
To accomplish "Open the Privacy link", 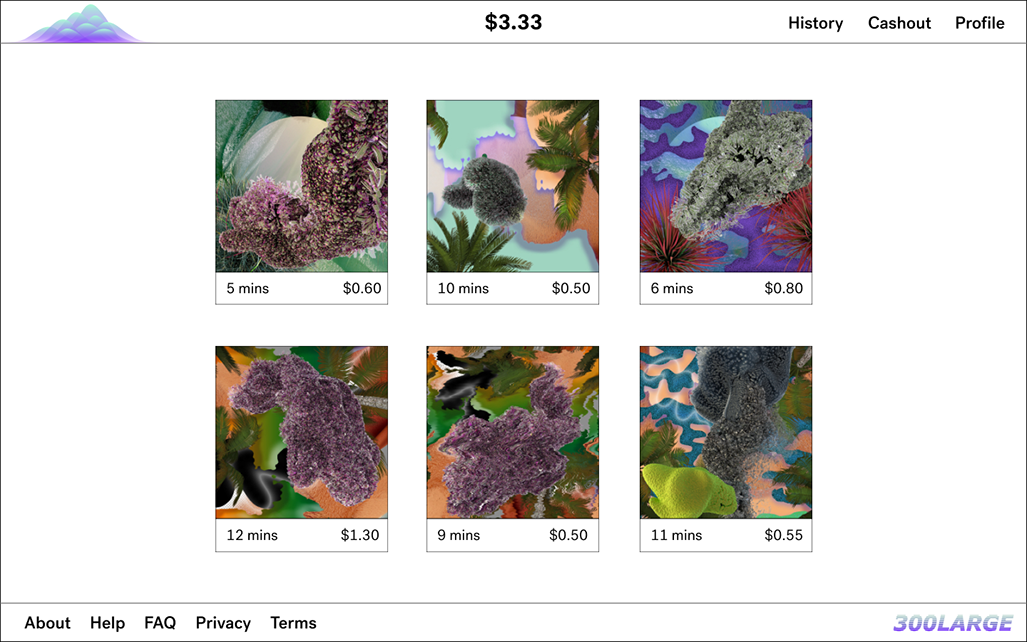I will pos(223,623).
